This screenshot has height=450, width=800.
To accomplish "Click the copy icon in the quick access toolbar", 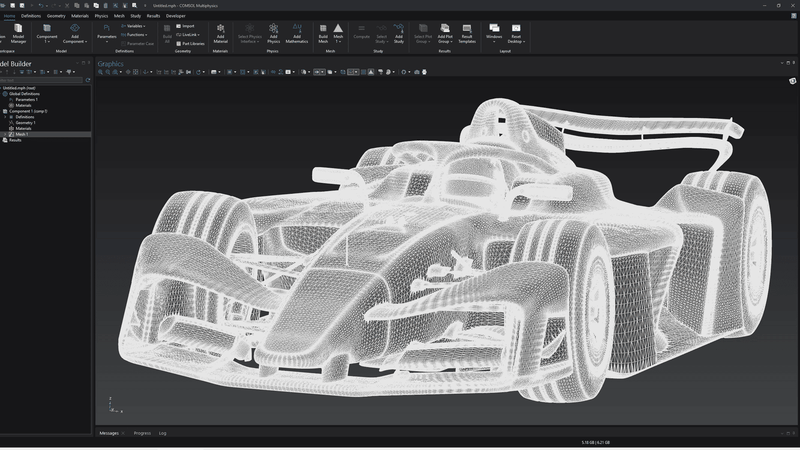I will click(77, 6).
